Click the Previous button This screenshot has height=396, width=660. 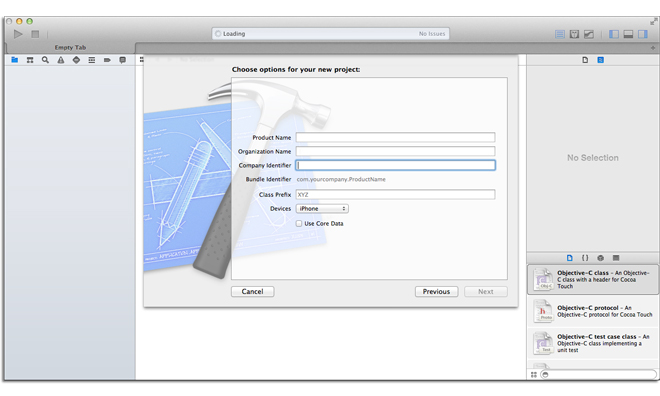(x=436, y=292)
